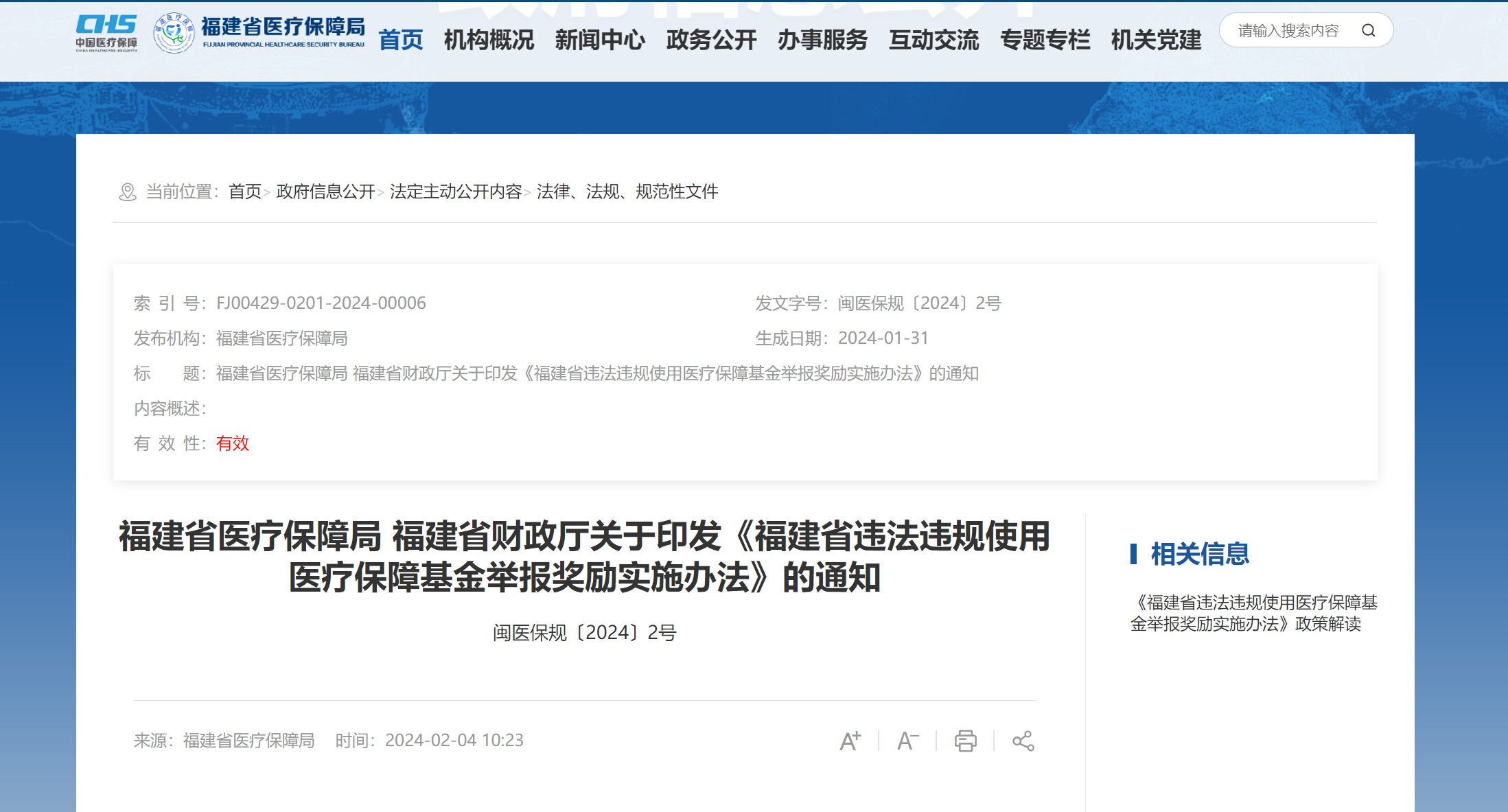Open the 机构概况 navigation item
1508x812 pixels.
[489, 40]
